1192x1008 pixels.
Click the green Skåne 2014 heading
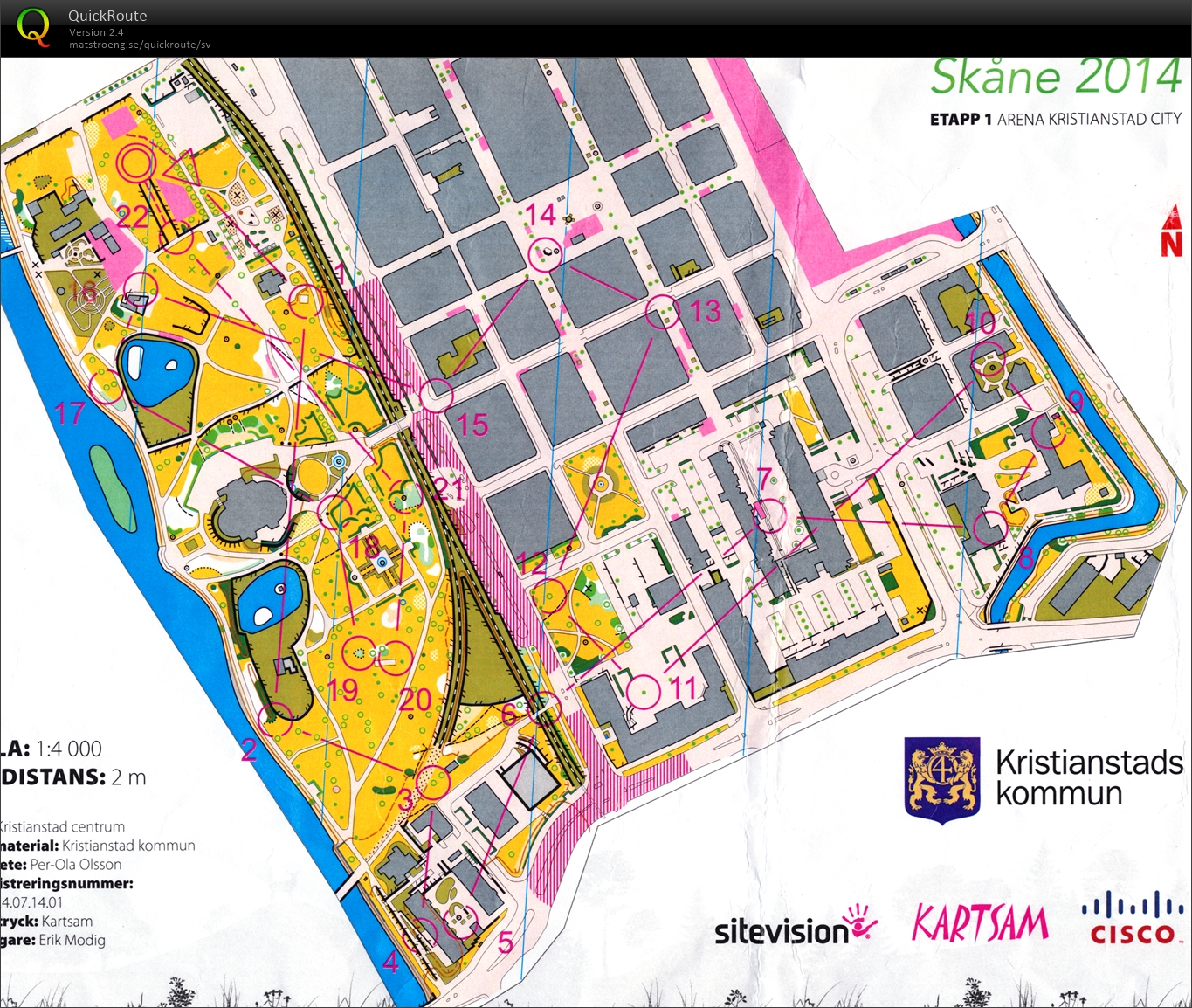pyautogui.click(x=1057, y=77)
